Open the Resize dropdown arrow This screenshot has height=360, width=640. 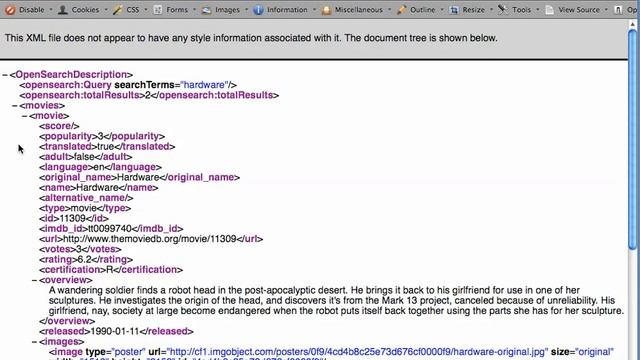point(491,9)
